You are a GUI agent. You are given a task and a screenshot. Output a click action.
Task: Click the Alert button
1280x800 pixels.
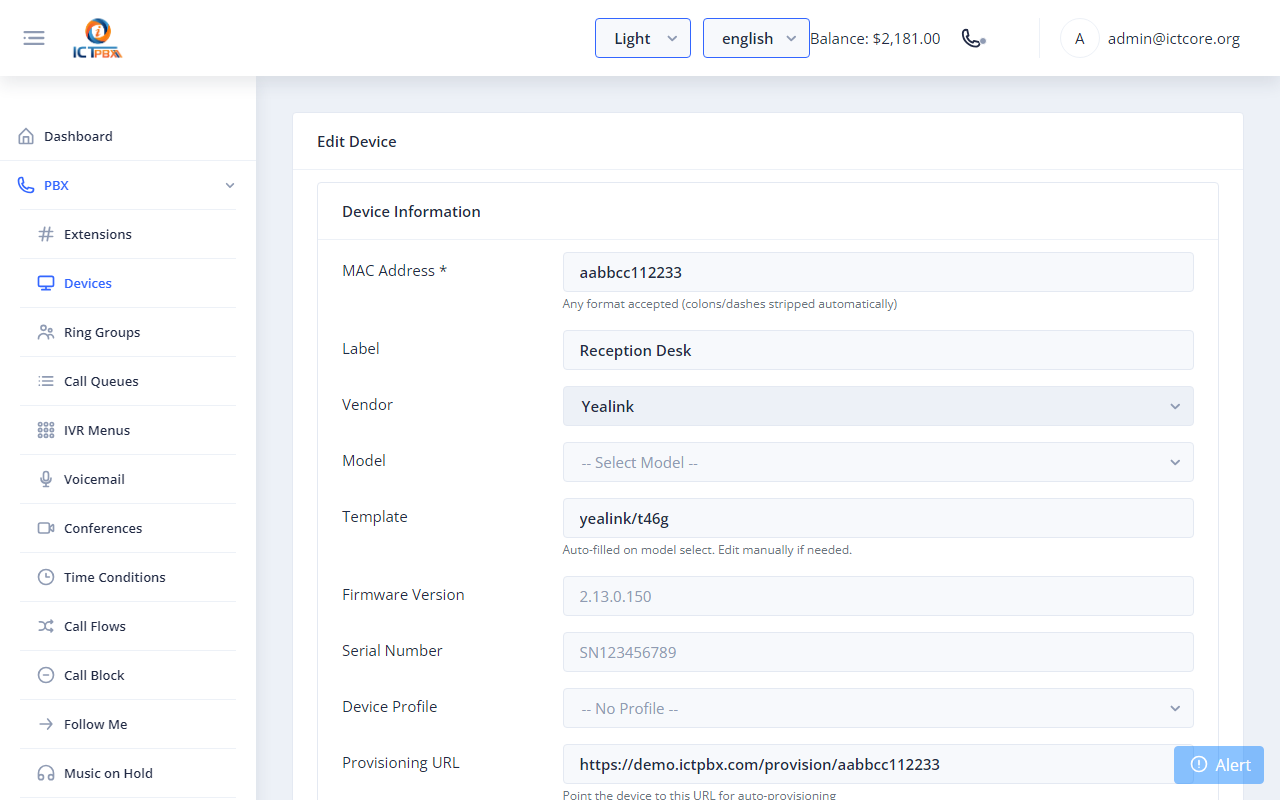tap(1219, 765)
